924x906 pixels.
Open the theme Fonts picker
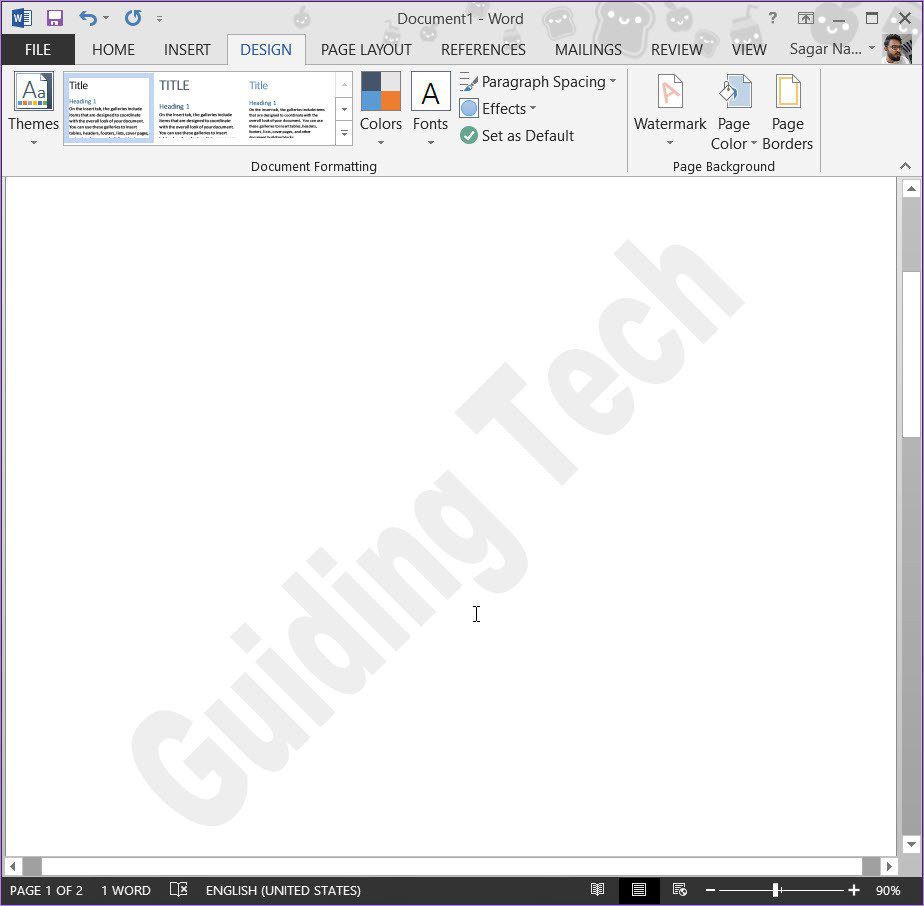click(x=430, y=109)
